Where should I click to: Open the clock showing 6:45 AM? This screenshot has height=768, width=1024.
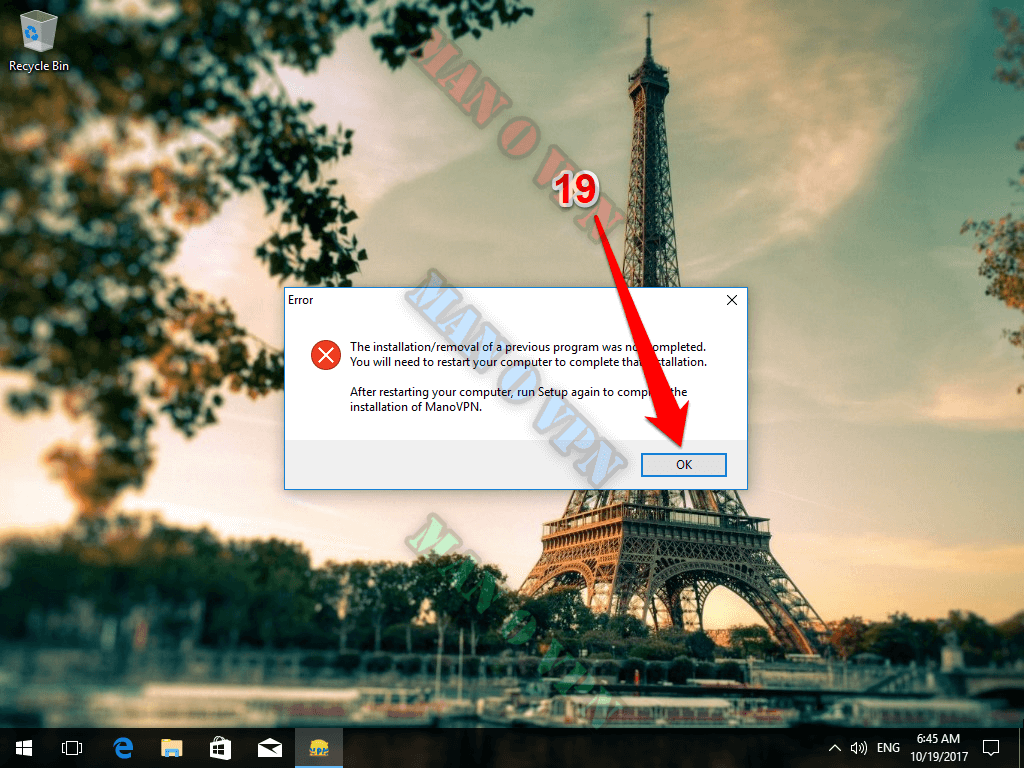[938, 748]
